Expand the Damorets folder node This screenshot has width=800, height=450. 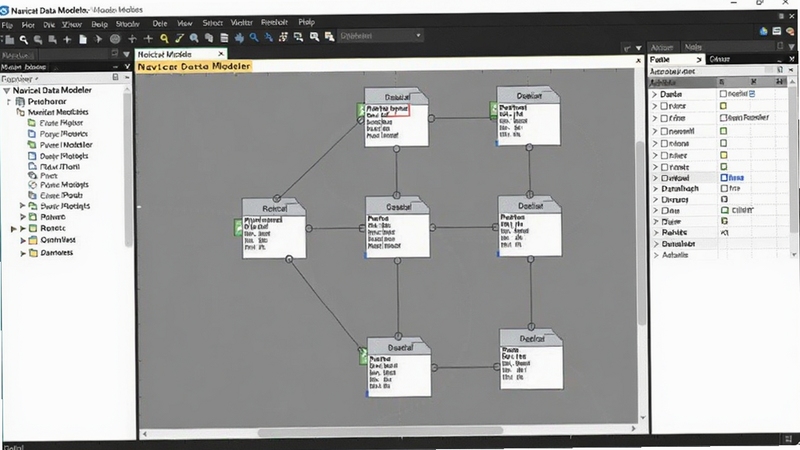click(x=22, y=253)
